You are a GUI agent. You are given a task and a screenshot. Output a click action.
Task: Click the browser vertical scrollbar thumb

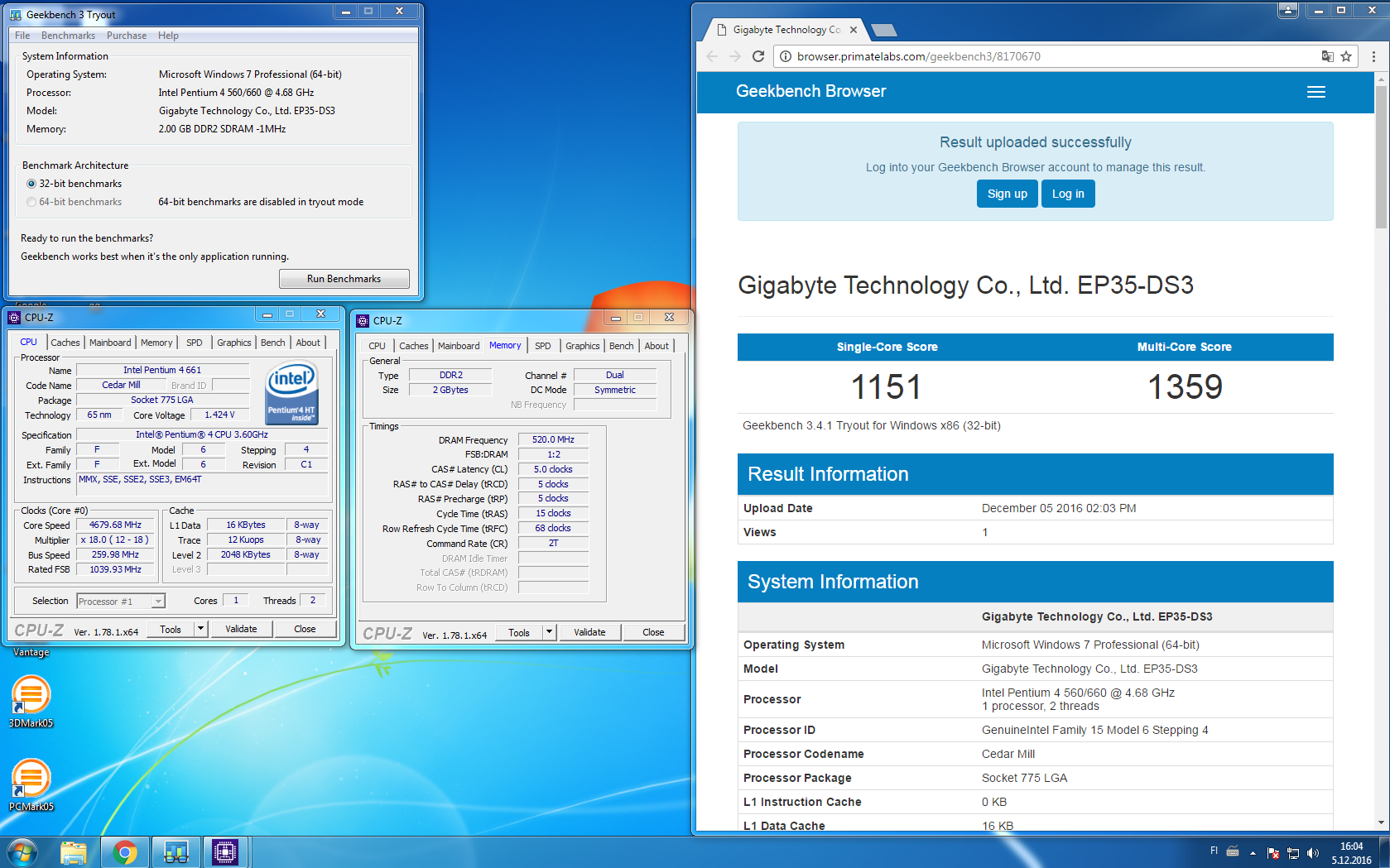1380,156
